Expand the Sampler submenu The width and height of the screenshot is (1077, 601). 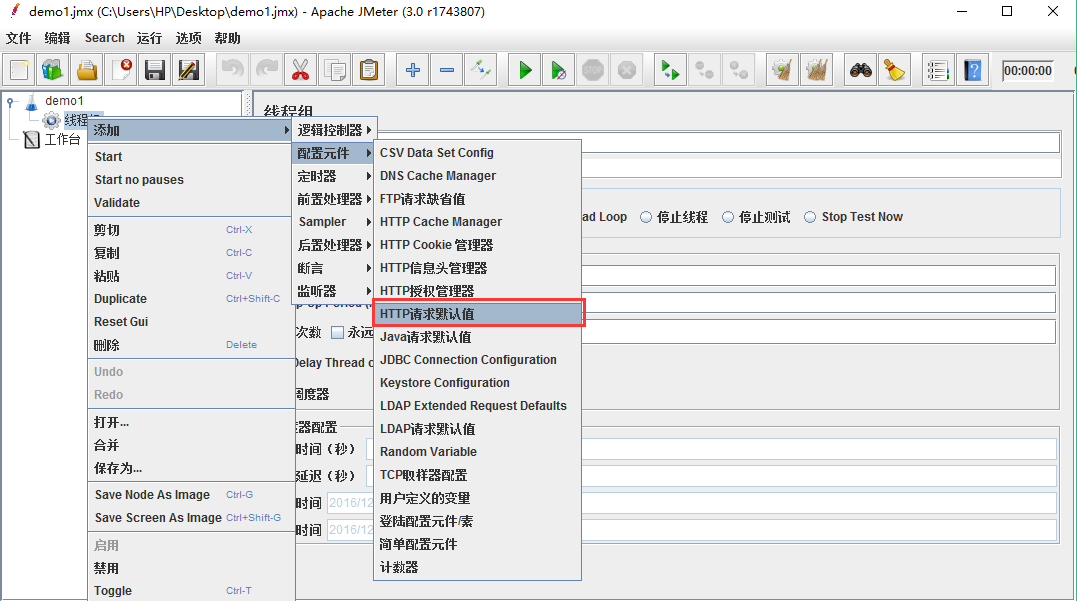(335, 222)
